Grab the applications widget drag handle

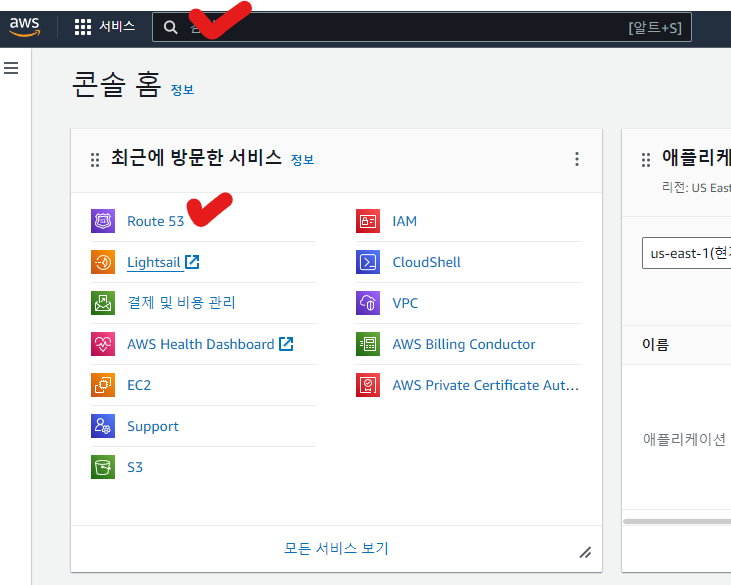[x=646, y=160]
